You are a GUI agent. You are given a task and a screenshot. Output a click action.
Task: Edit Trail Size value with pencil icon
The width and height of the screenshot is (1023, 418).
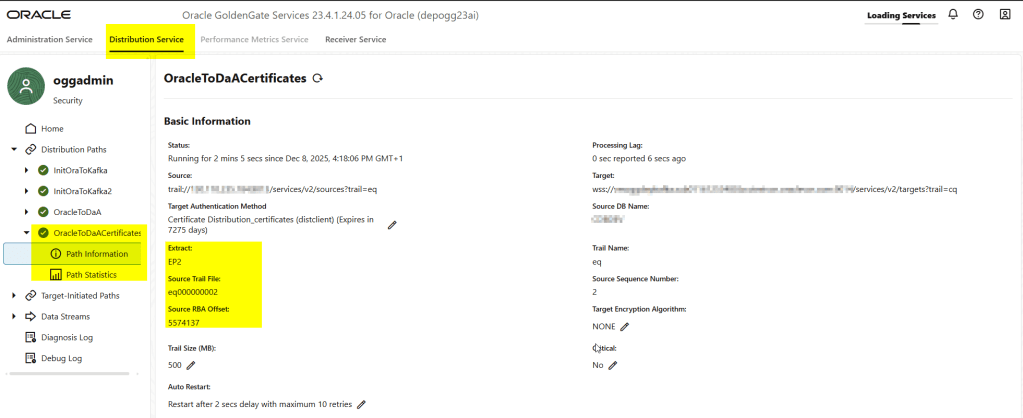[190, 365]
